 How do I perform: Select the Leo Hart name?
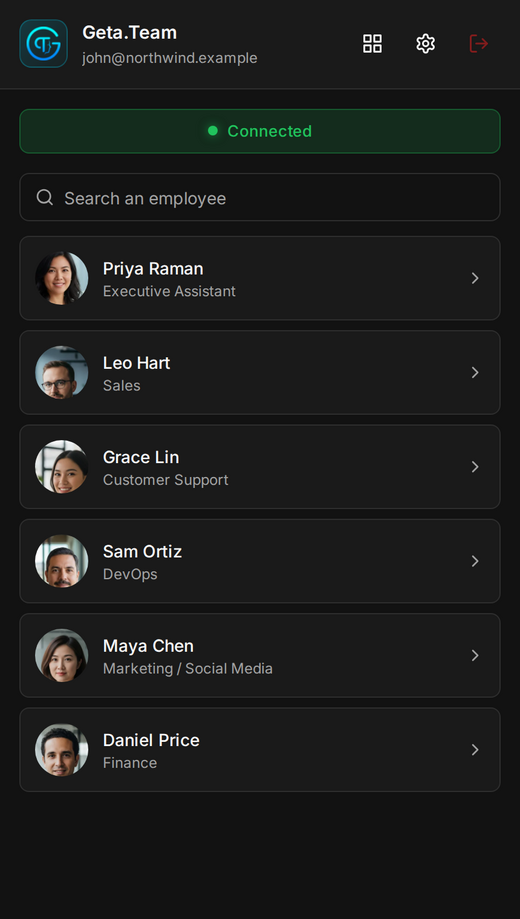tap(137, 363)
